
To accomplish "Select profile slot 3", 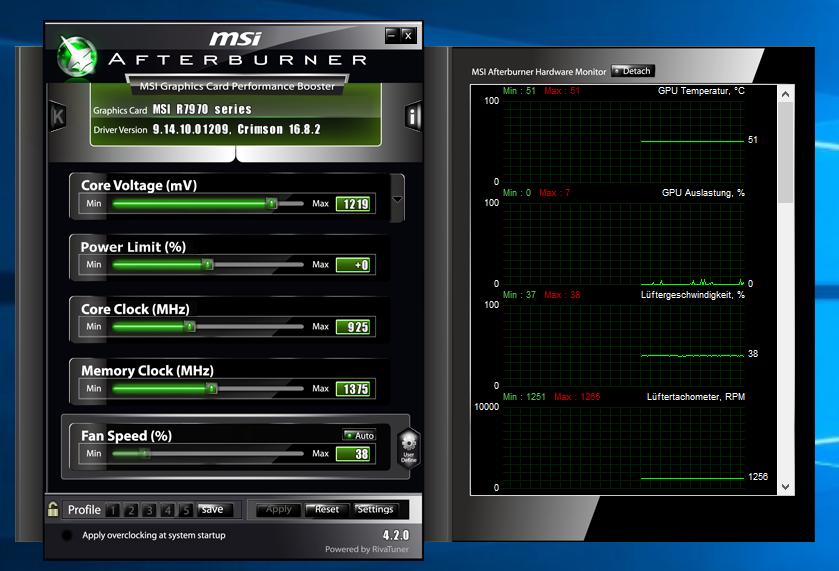I will pyautogui.click(x=149, y=510).
